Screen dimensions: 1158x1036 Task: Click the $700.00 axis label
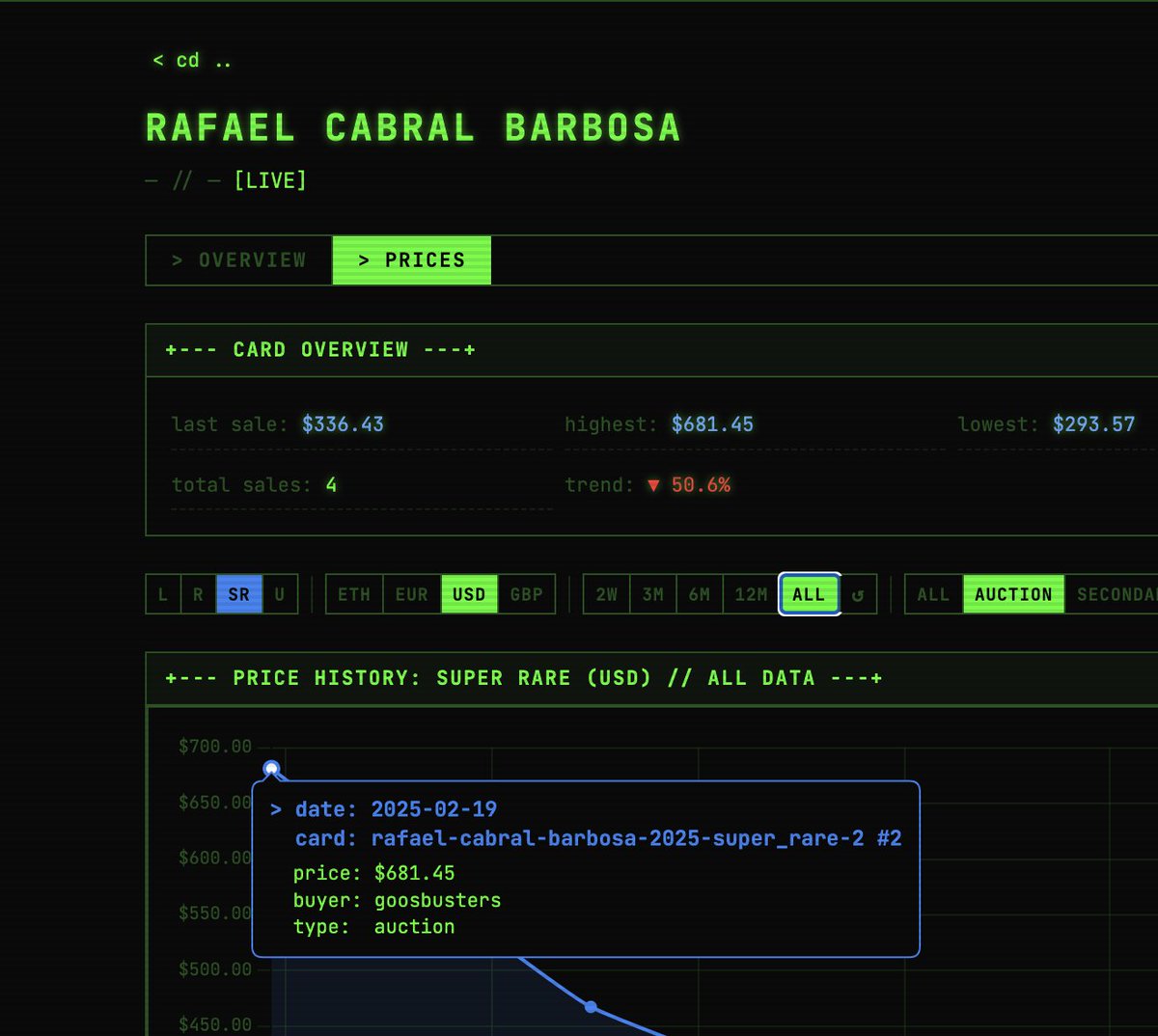click(215, 746)
